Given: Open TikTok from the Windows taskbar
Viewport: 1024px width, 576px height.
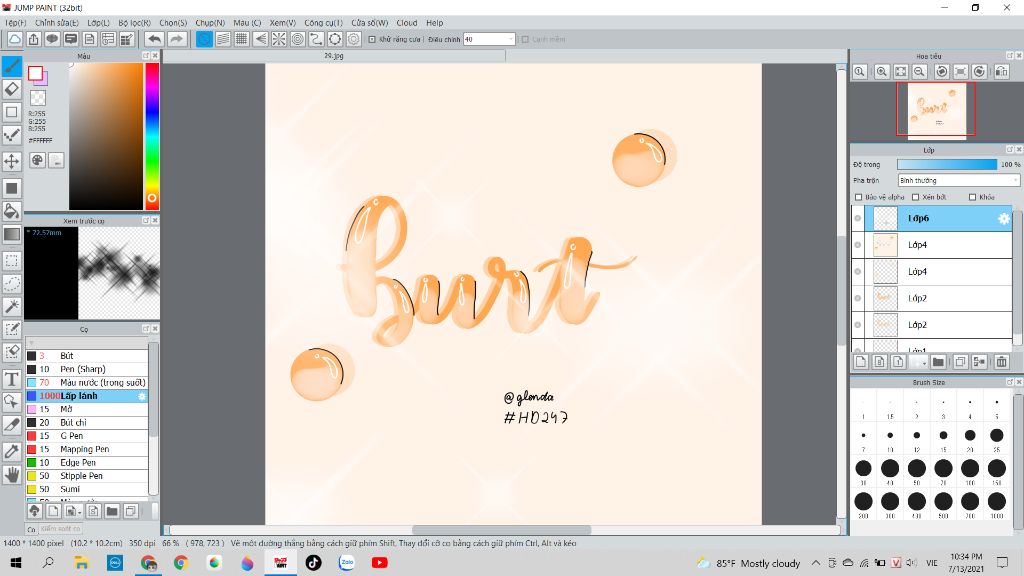Looking at the screenshot, I should 313,562.
